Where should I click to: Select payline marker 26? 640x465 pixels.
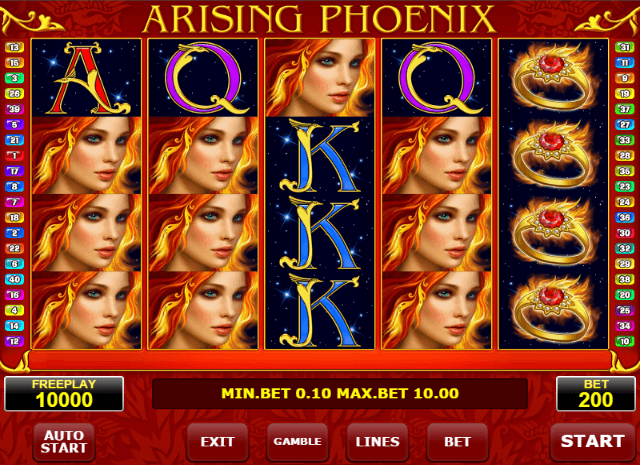point(14,93)
